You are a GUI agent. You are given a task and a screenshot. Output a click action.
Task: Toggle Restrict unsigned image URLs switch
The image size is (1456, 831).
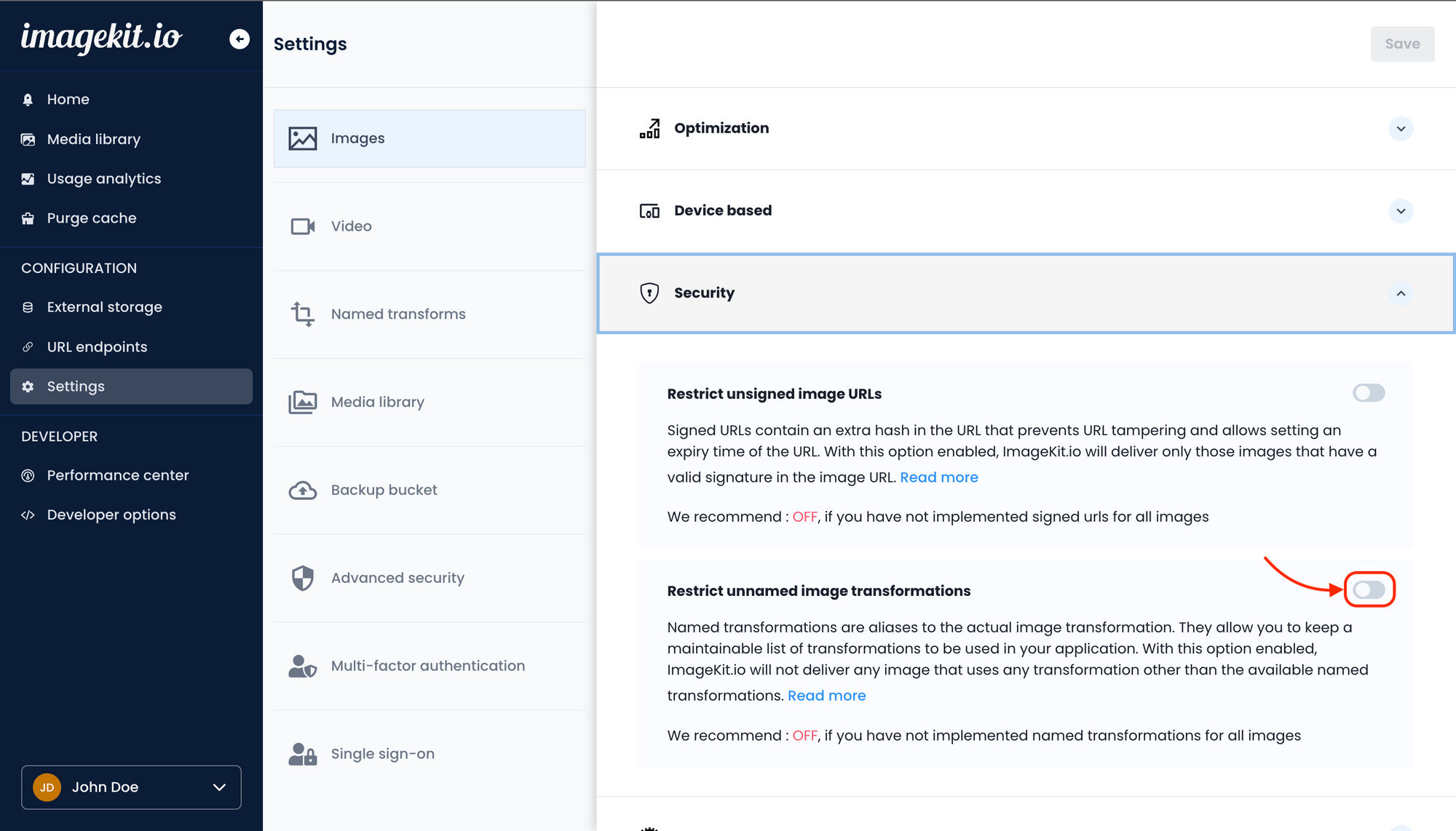point(1367,393)
